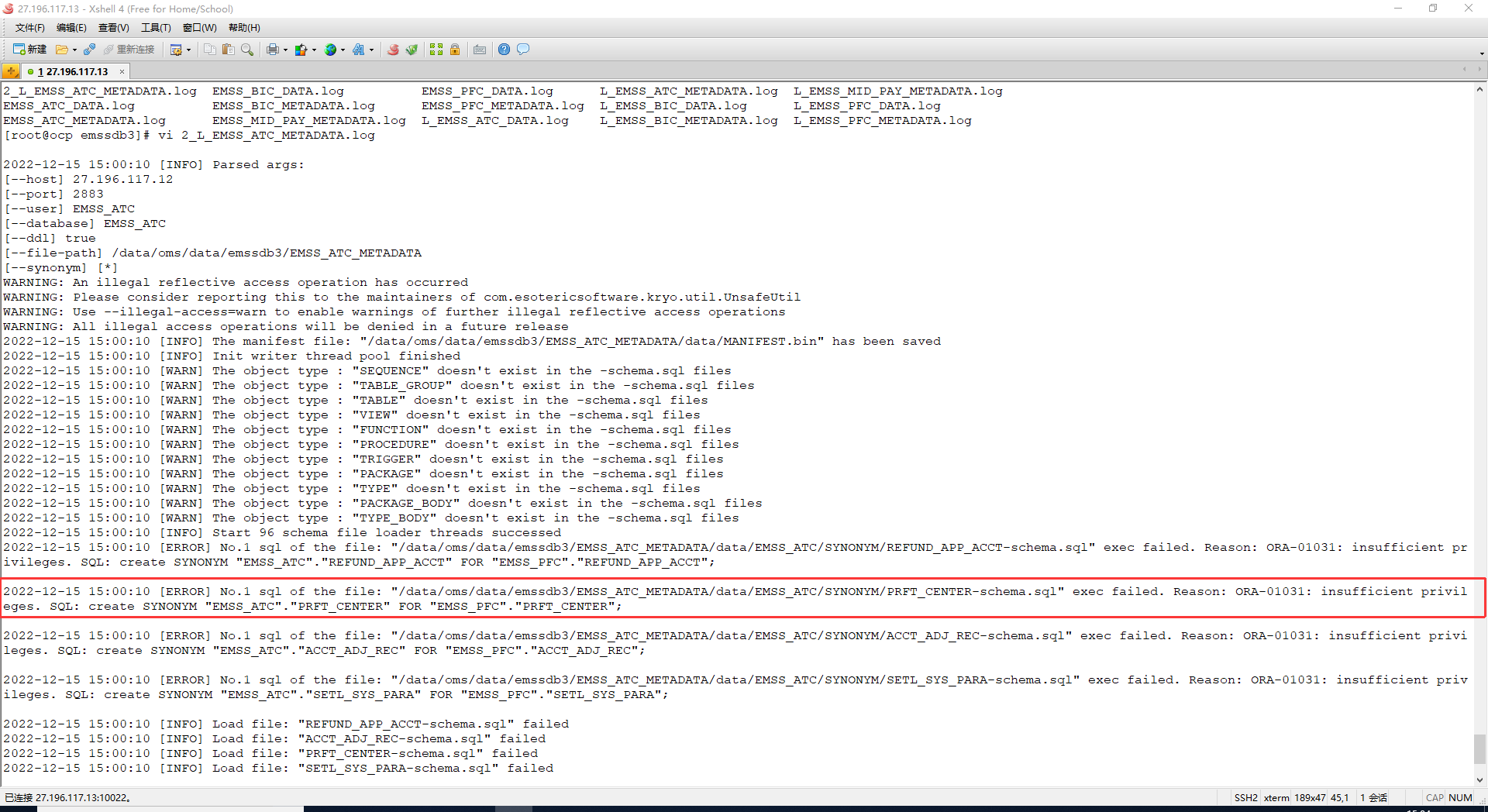
Task: Expand the Font dropdown arrow
Action: pyautogui.click(x=371, y=50)
